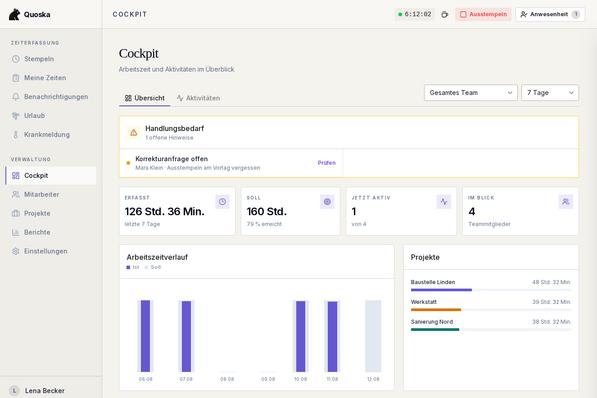
Task: Click the thermometer icon beside Krankmeldung
Action: [x=16, y=134]
